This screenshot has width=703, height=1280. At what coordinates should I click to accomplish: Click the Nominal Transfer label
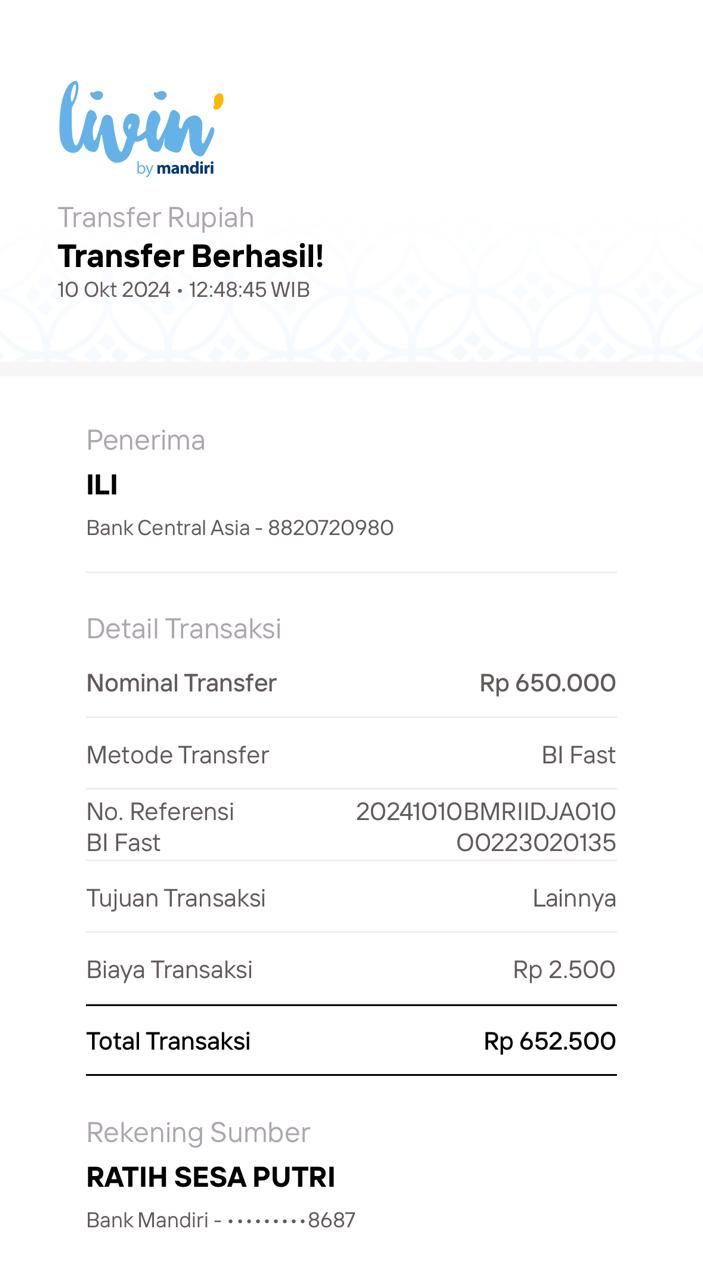[x=181, y=683]
